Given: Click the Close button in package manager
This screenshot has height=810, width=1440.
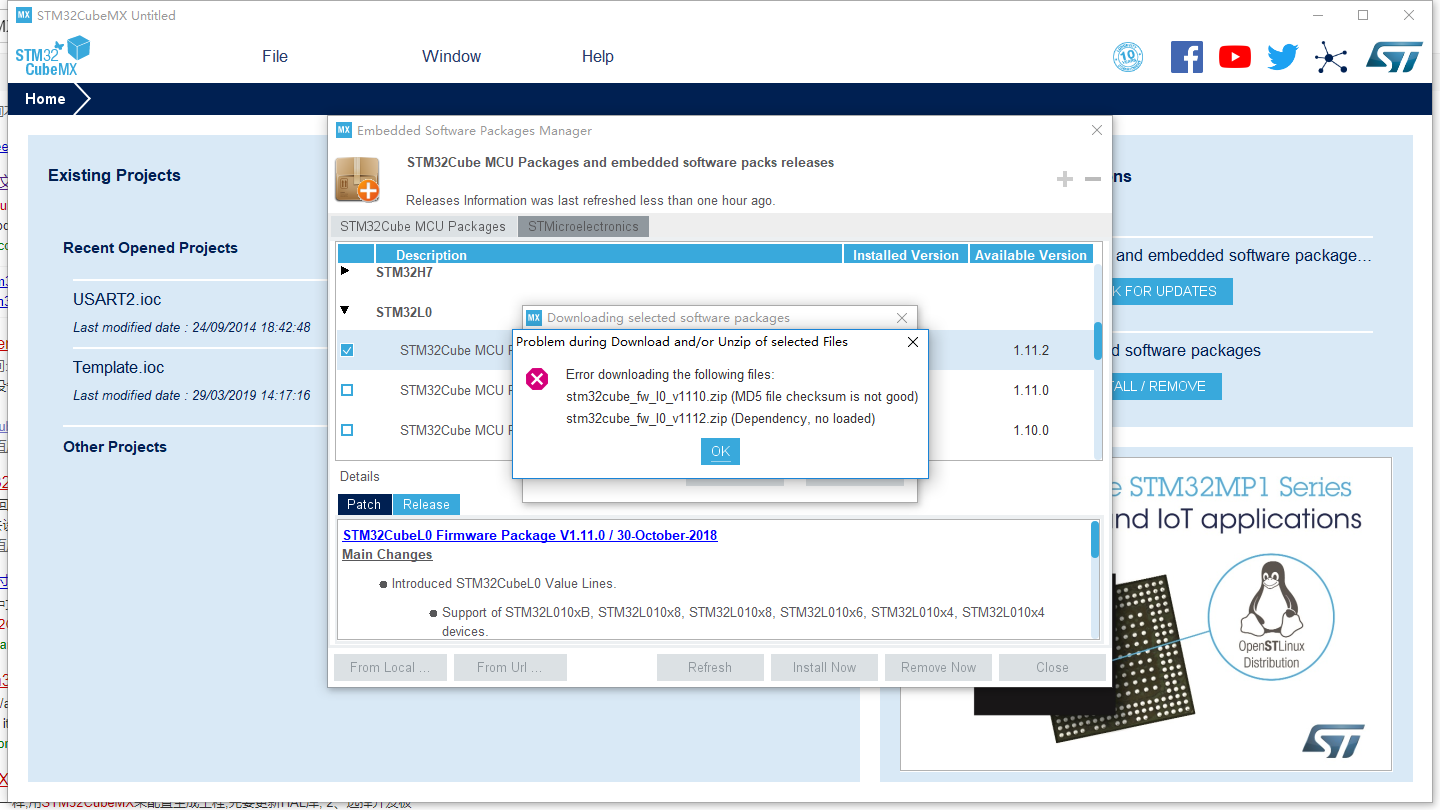Looking at the screenshot, I should click(x=1052, y=667).
